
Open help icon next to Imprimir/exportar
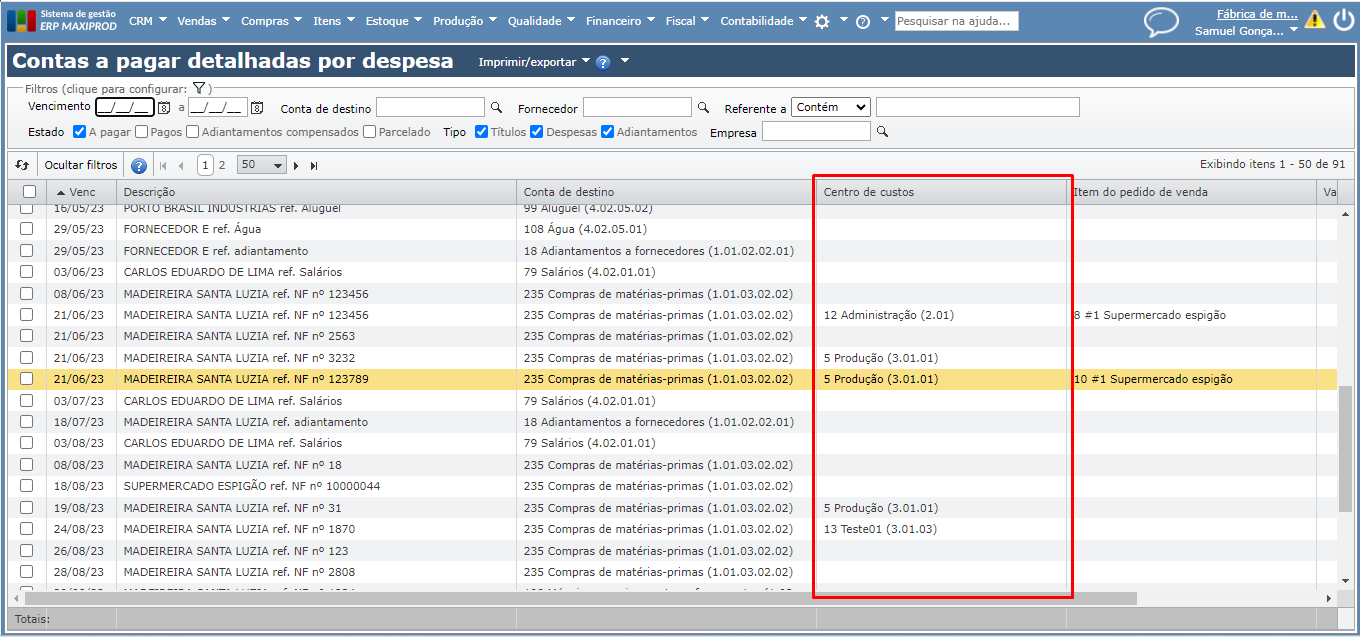click(x=603, y=62)
